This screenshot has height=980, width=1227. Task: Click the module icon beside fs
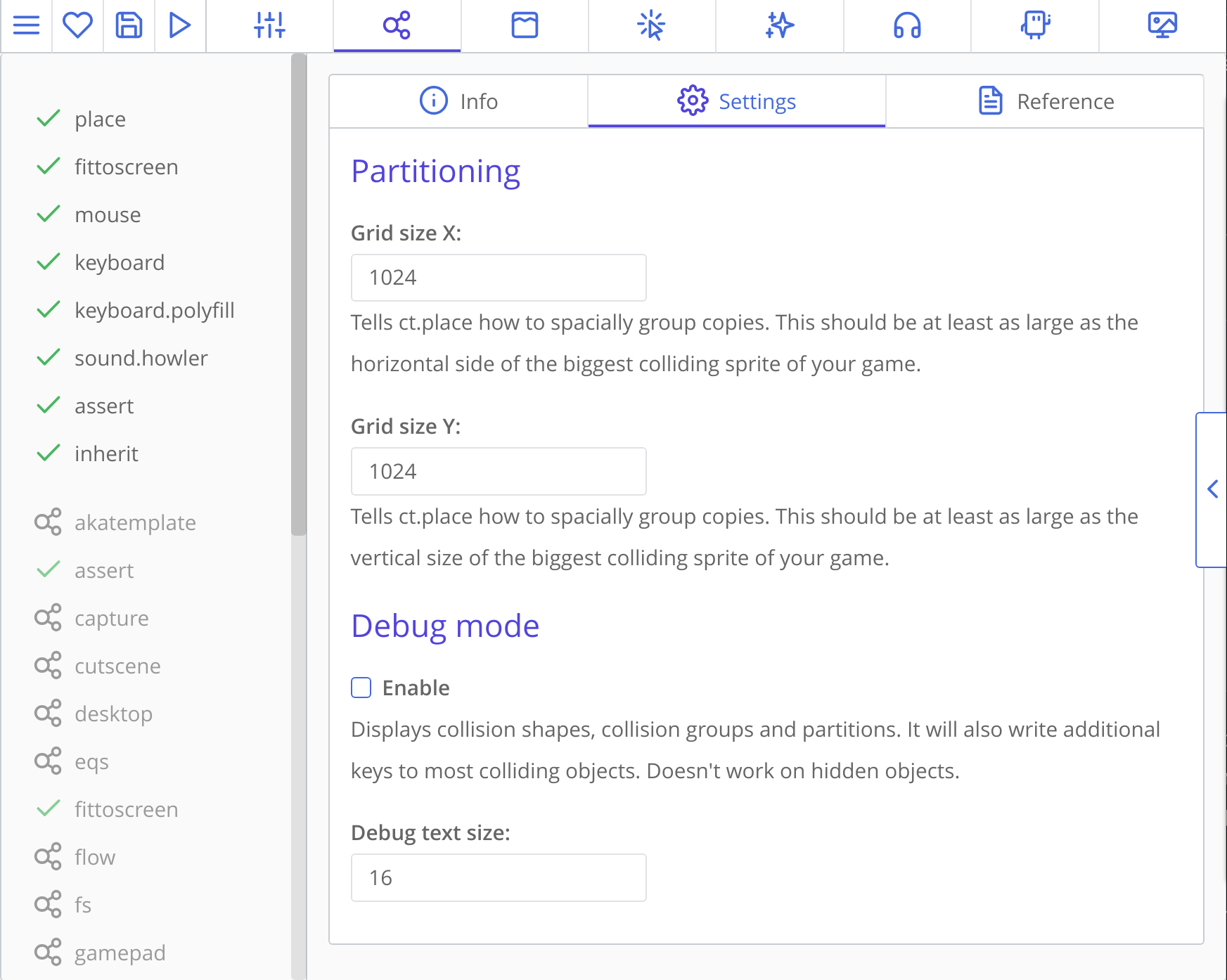click(x=48, y=905)
